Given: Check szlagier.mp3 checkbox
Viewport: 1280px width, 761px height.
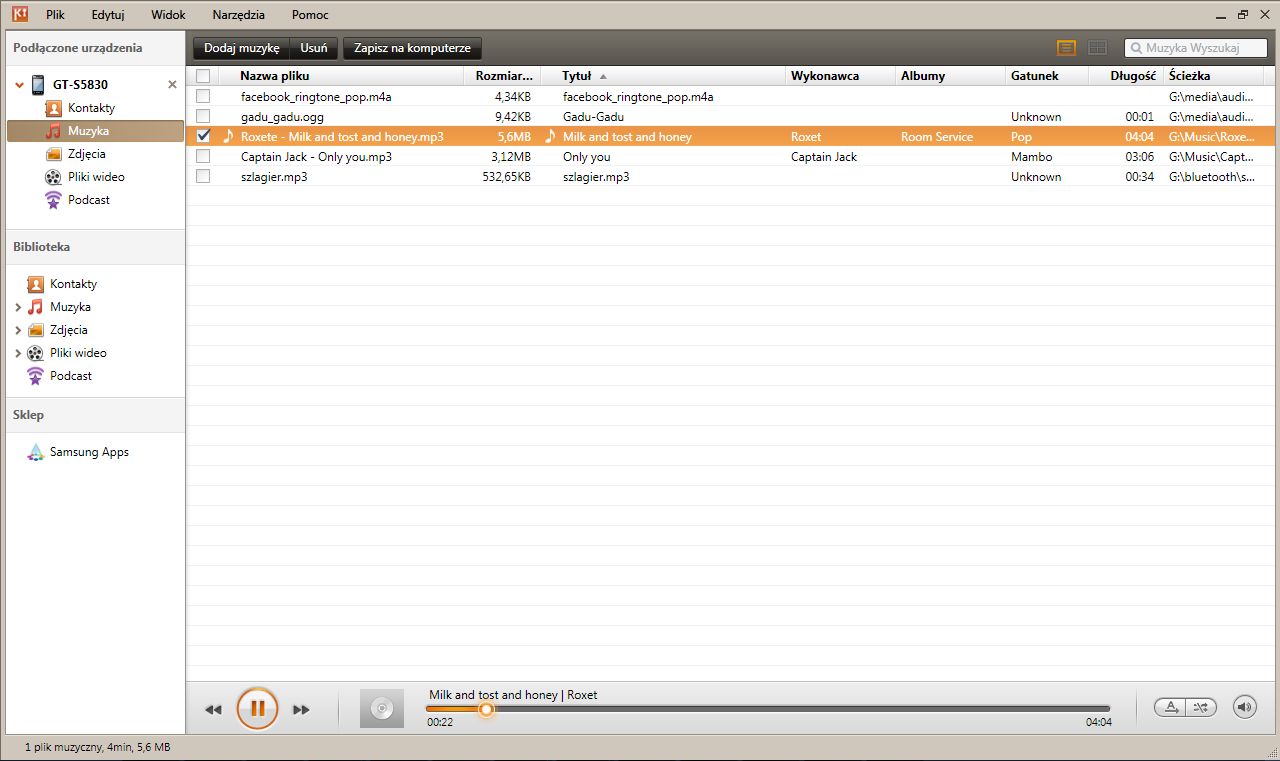Looking at the screenshot, I should [203, 176].
